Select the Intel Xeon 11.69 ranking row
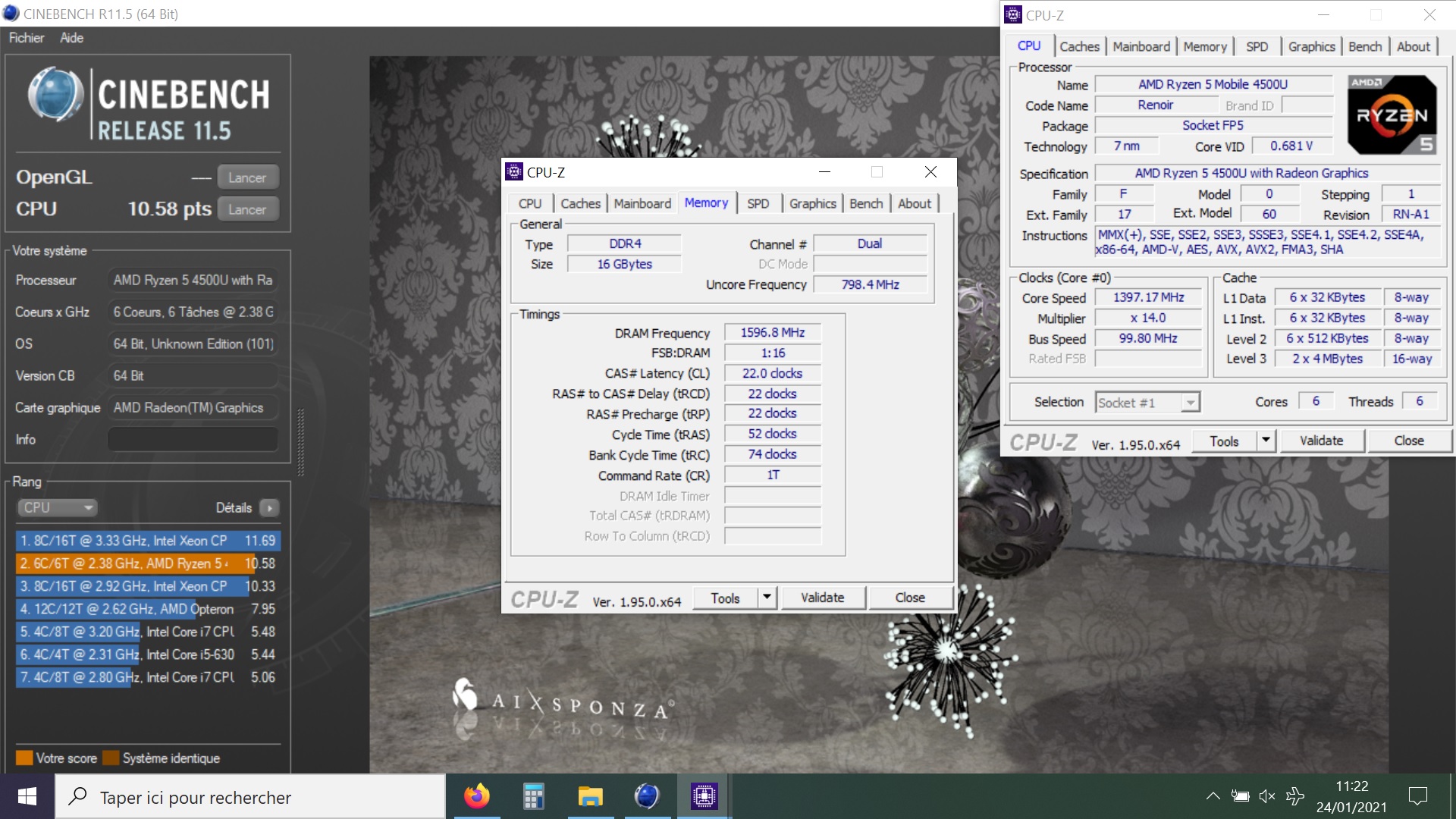The height and width of the screenshot is (819, 1456). pyautogui.click(x=148, y=541)
